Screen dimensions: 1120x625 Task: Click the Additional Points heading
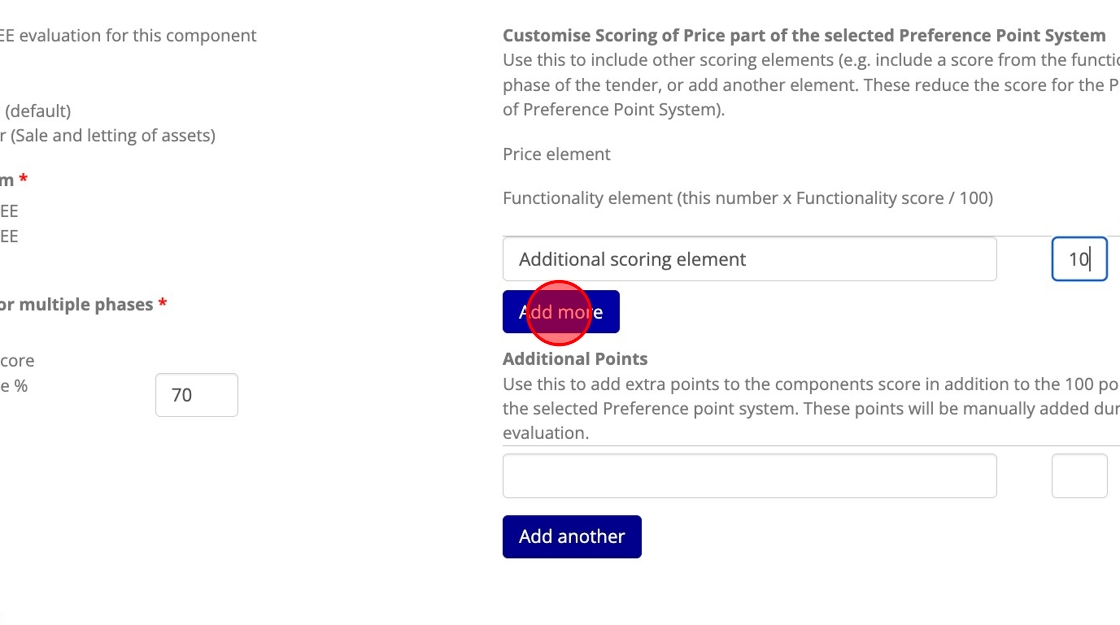(575, 359)
